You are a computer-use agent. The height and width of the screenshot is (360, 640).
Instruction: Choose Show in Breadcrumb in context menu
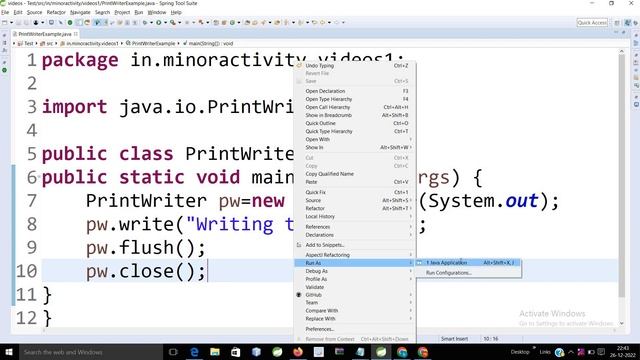[355, 115]
